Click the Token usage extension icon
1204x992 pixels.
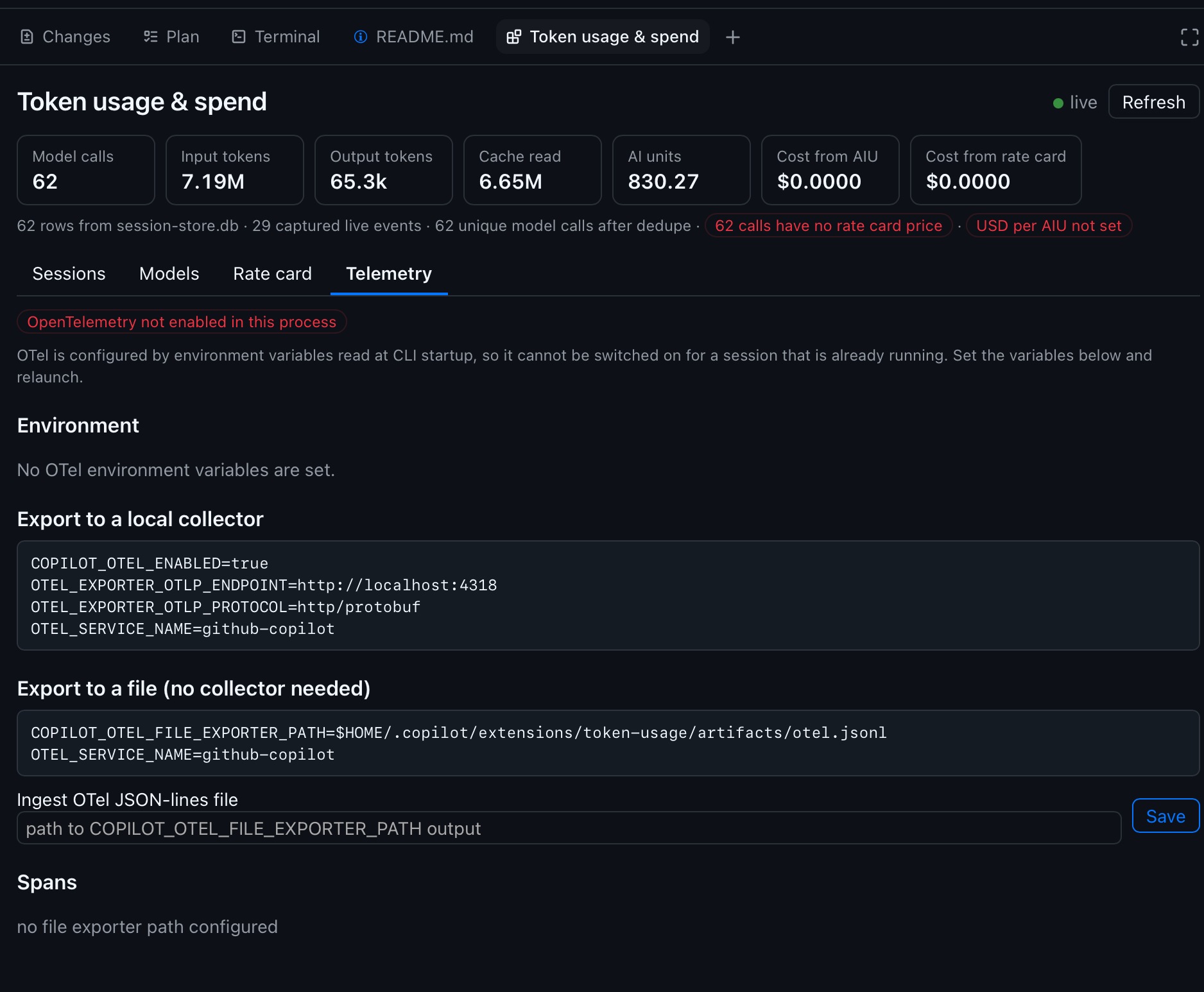[x=514, y=37]
